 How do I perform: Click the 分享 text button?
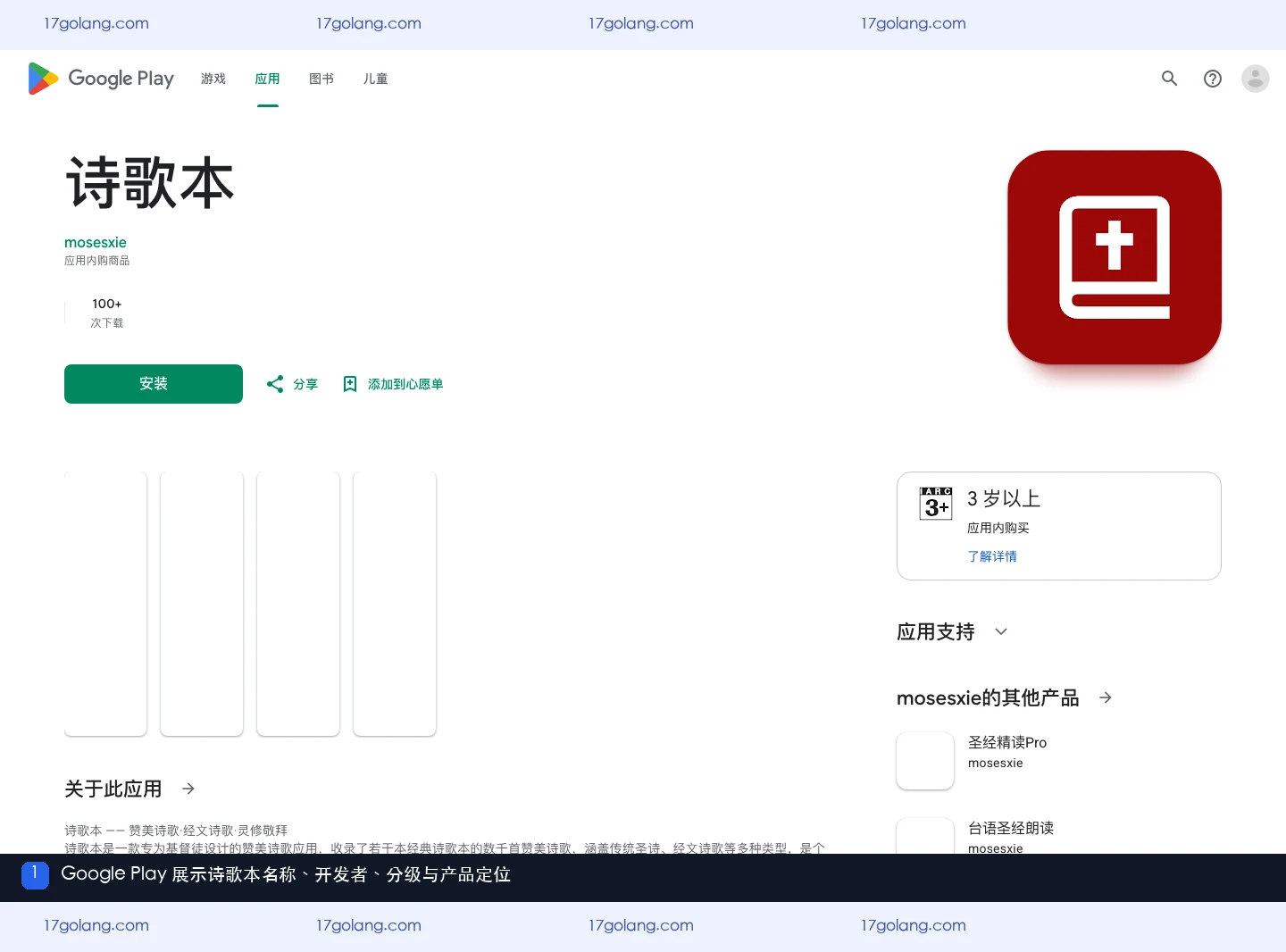(305, 384)
